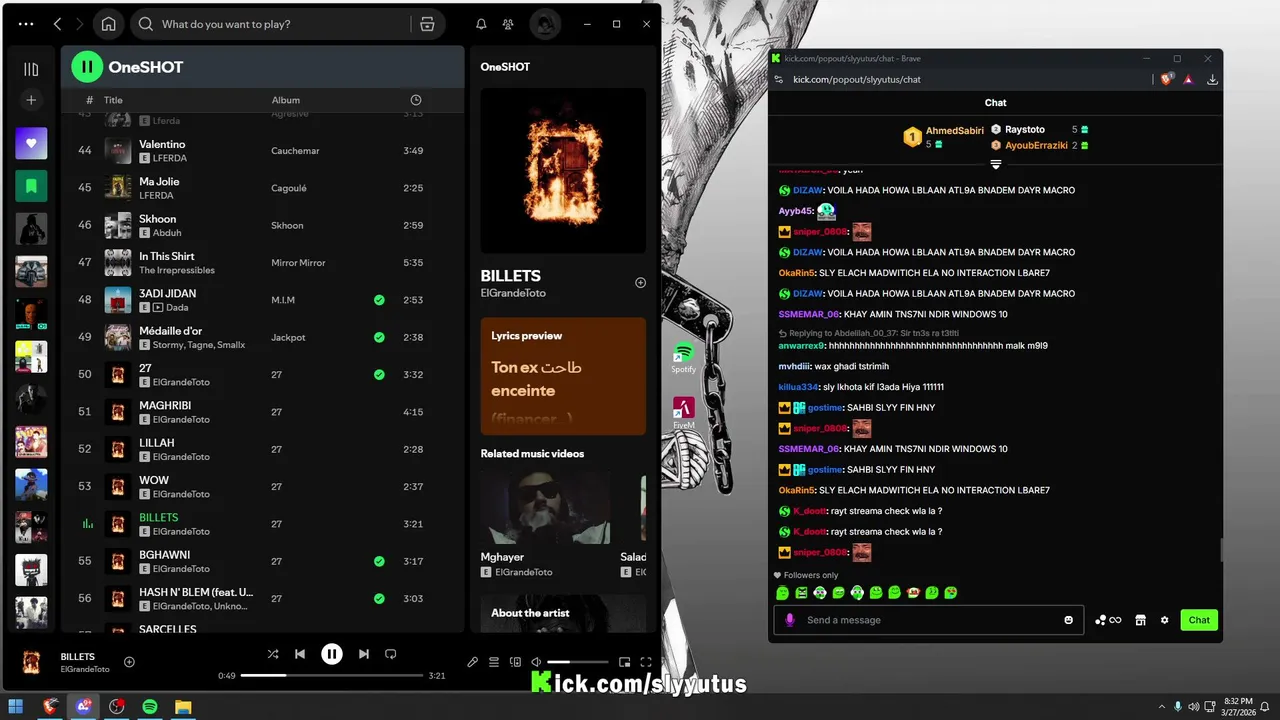
Task: Click the Kick chat address bar URL
Action: pos(857,79)
